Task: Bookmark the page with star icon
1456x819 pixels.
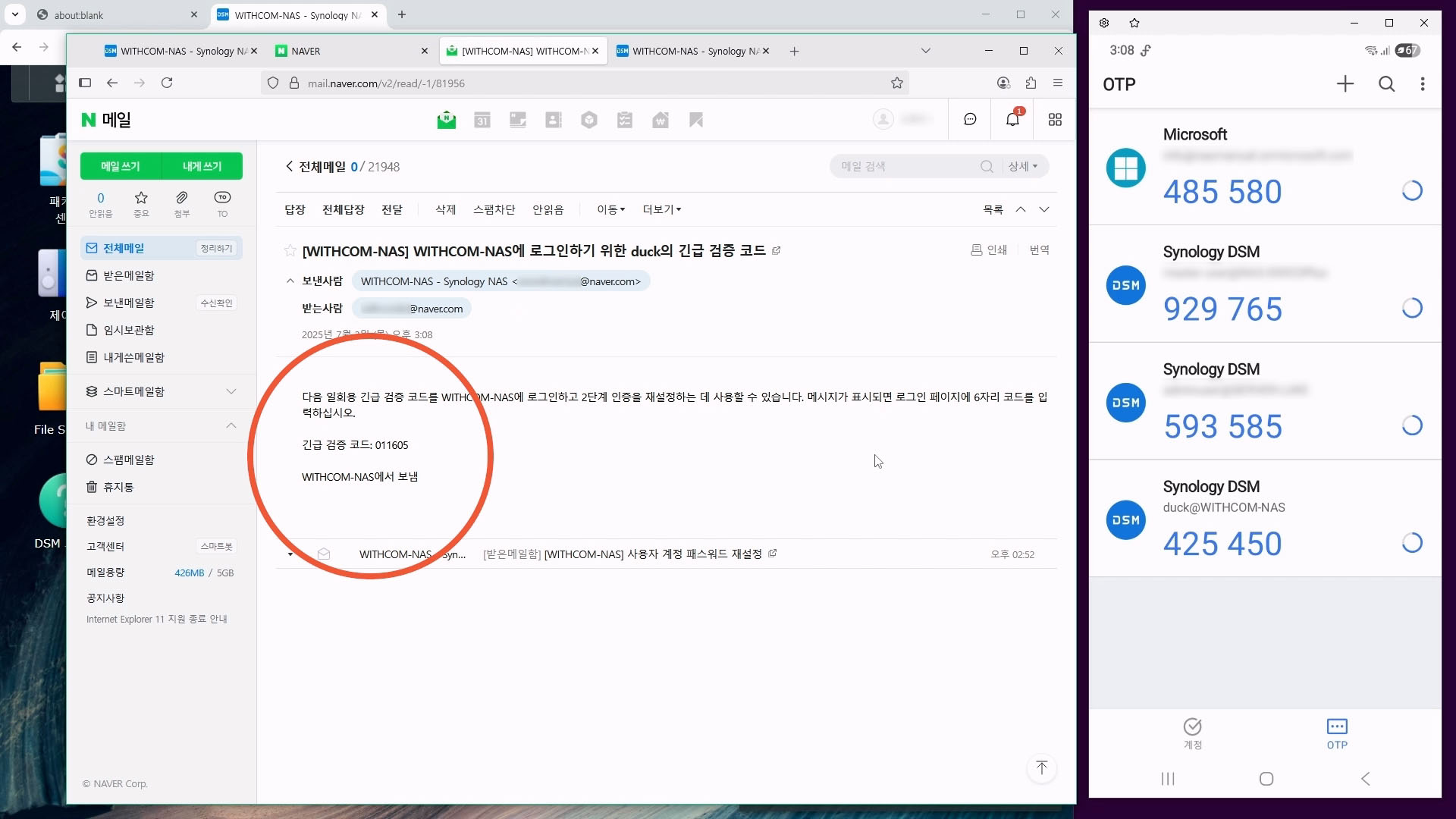Action: [897, 83]
